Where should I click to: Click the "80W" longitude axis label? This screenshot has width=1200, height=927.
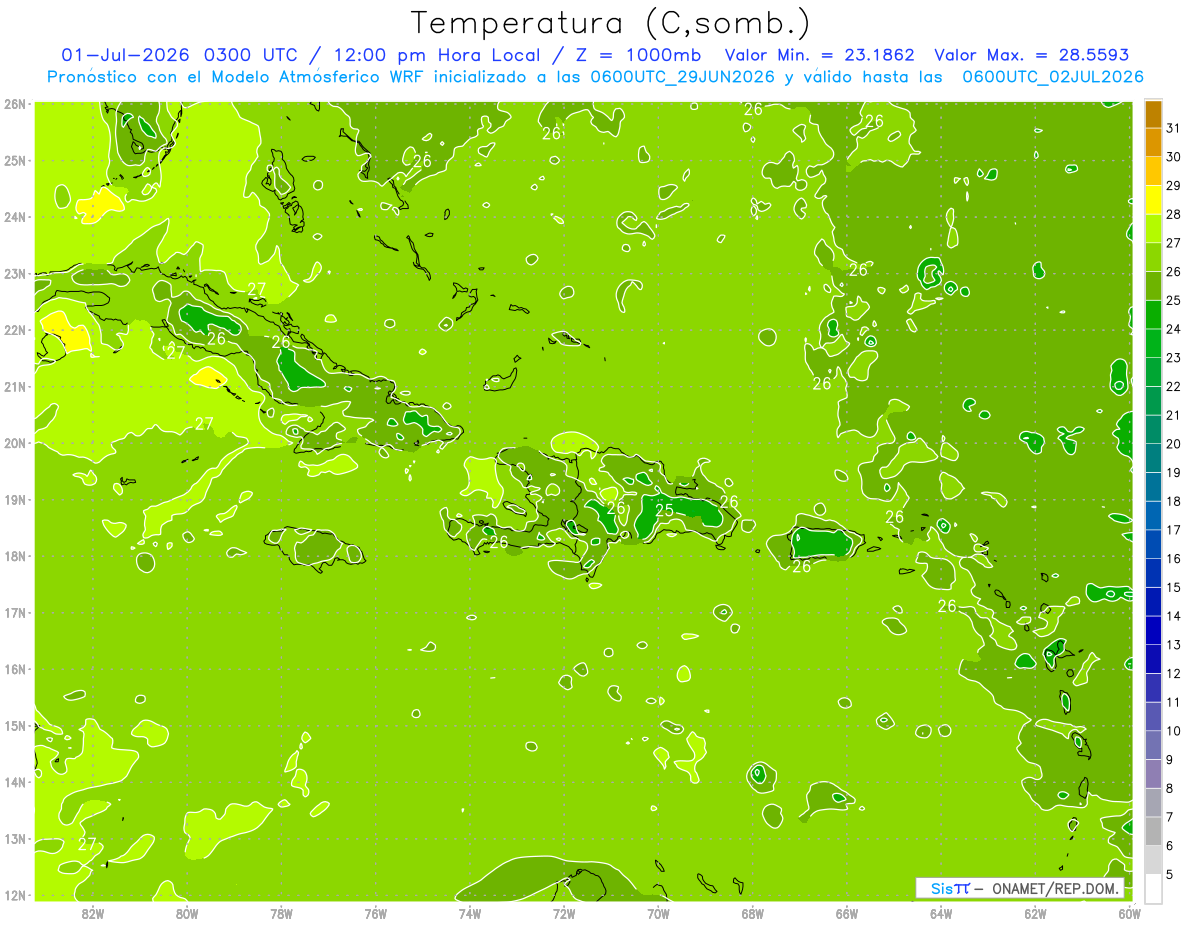[x=186, y=912]
